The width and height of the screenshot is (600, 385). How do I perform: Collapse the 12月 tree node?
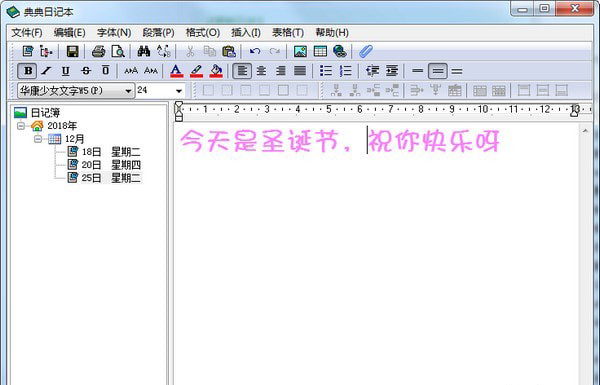(x=38, y=139)
